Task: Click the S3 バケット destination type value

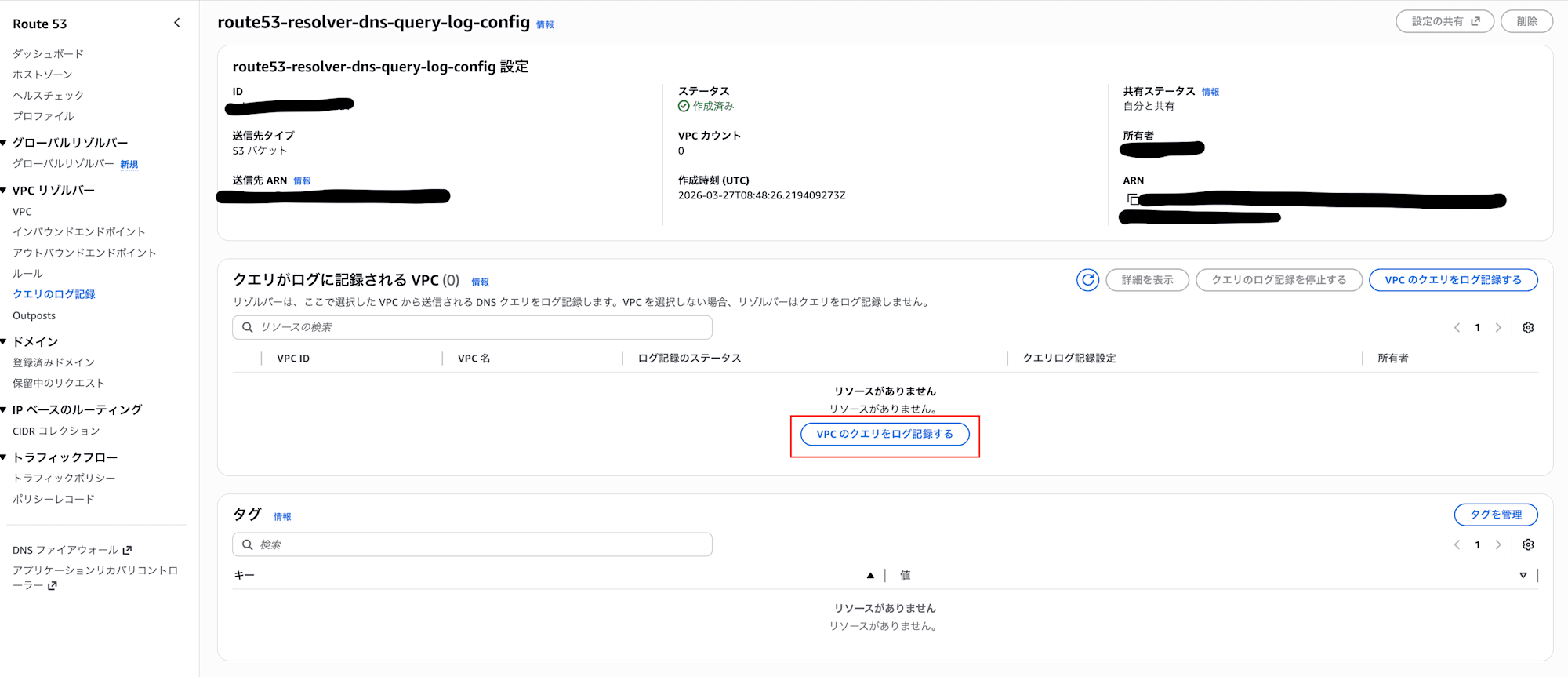Action: click(260, 151)
